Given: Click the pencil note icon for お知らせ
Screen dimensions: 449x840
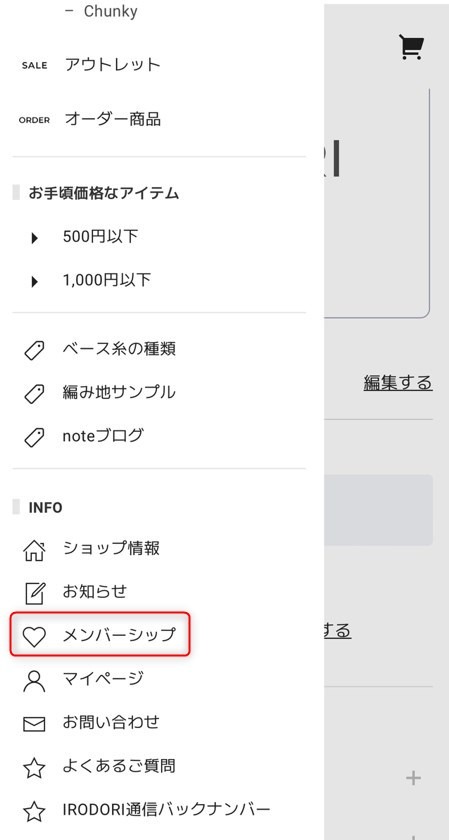Looking at the screenshot, I should click(35, 593).
